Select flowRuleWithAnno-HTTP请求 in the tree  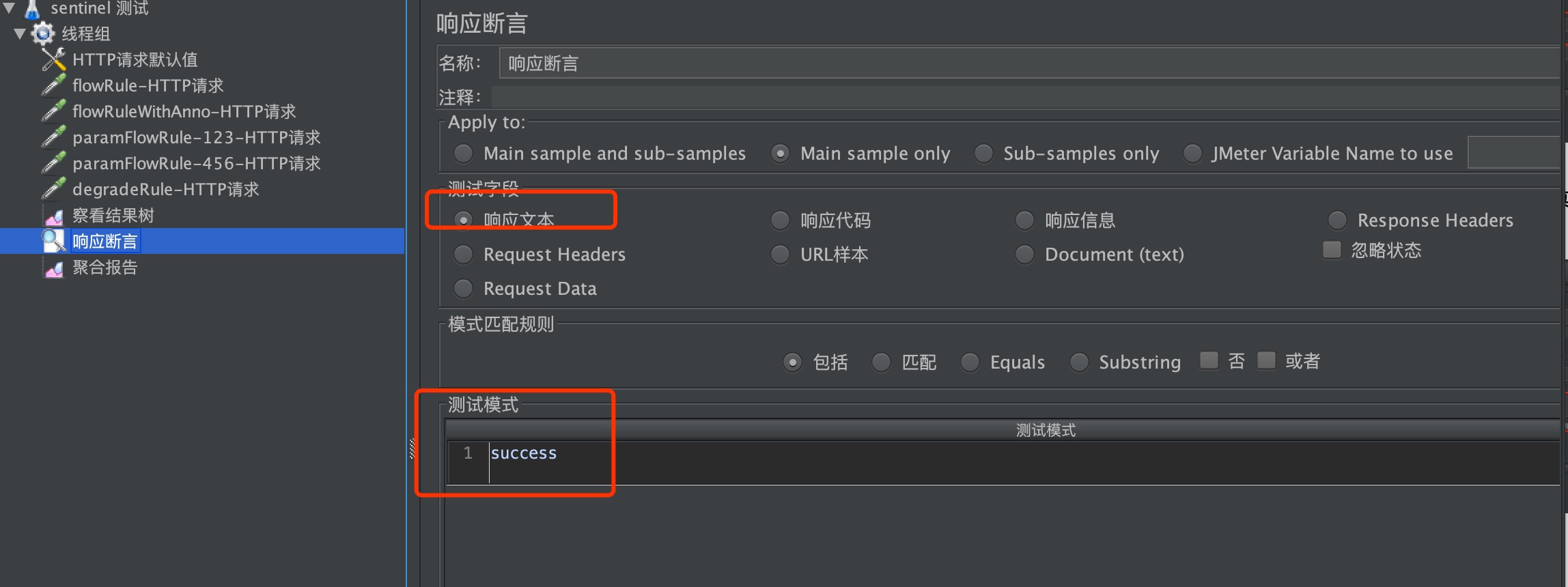[184, 111]
